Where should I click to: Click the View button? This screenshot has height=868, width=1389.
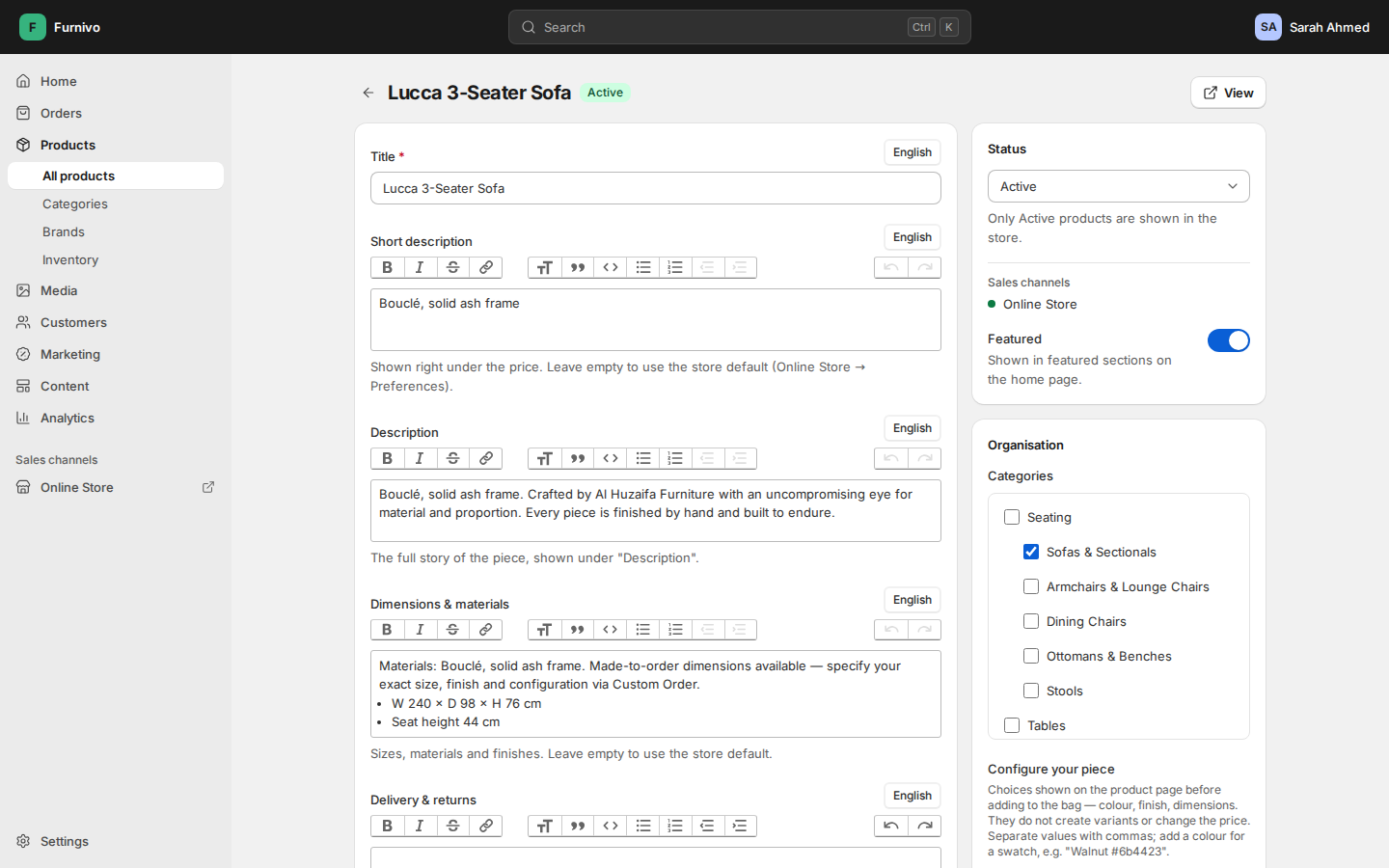pos(1228,93)
